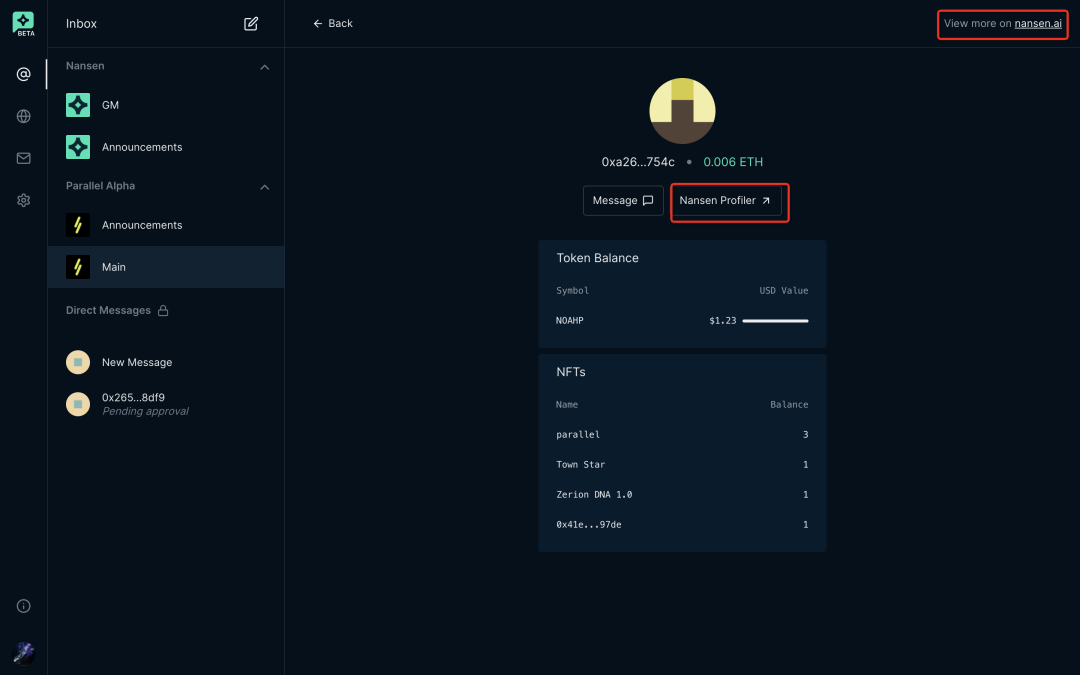Start a New Message conversation
The height and width of the screenshot is (675, 1080).
(166, 362)
